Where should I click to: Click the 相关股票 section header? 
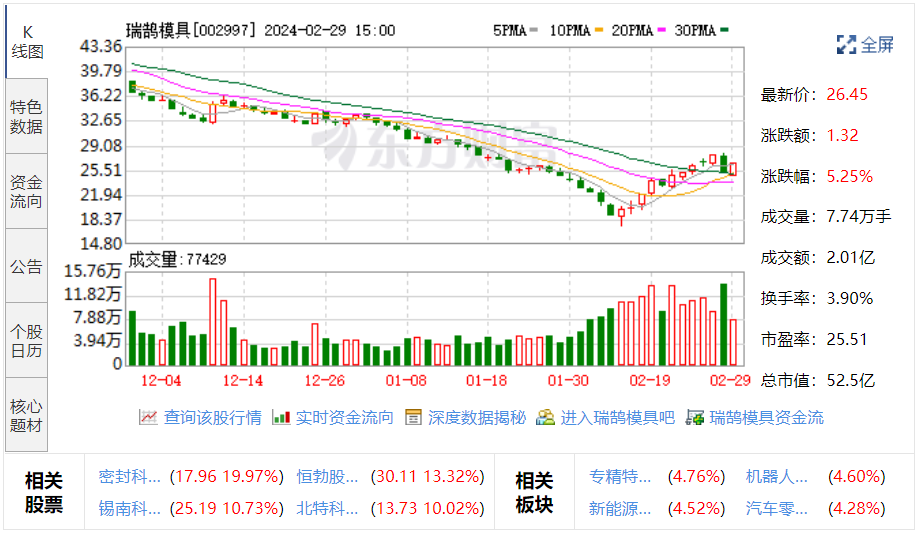43,492
